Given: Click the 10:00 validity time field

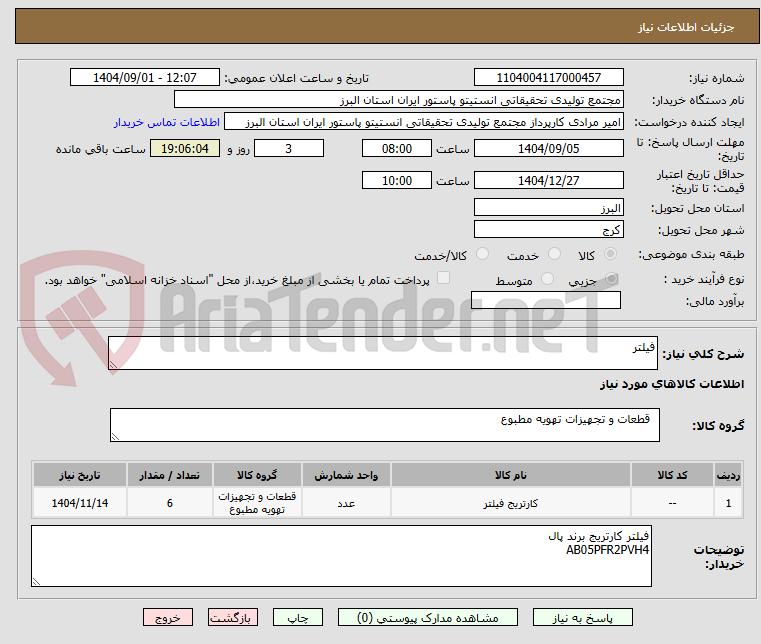Looking at the screenshot, I should [397, 181].
